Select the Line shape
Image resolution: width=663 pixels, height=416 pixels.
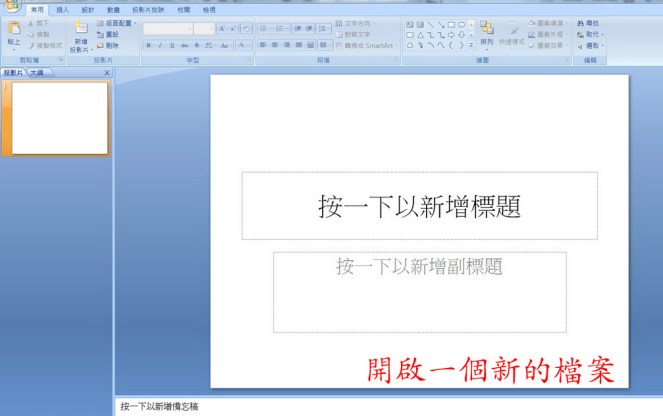[x=430, y=25]
